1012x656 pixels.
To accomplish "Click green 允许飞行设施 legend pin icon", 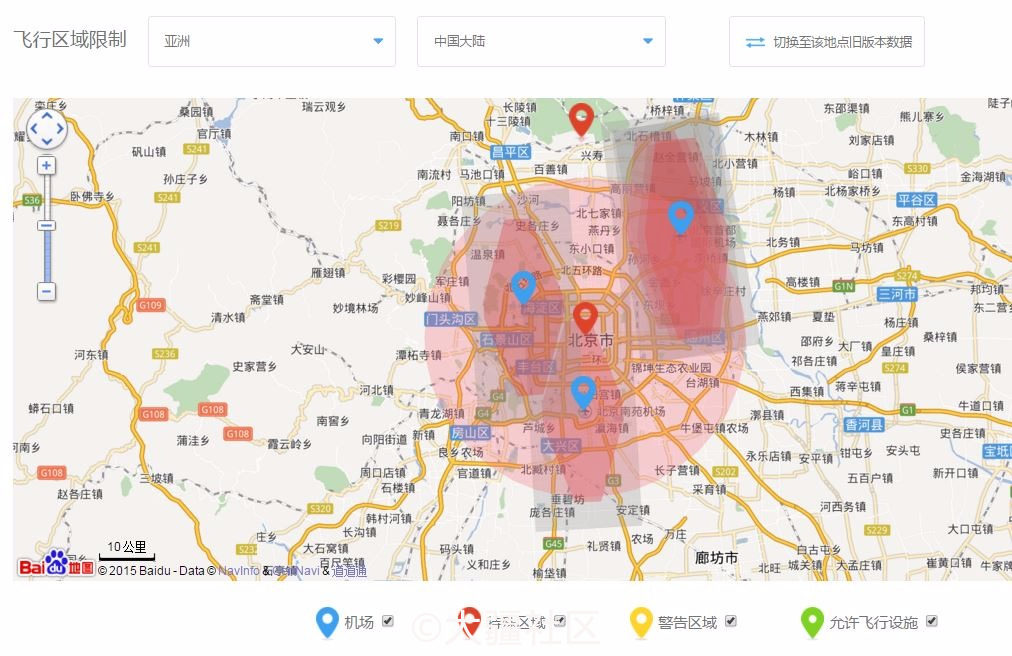I will point(812,621).
